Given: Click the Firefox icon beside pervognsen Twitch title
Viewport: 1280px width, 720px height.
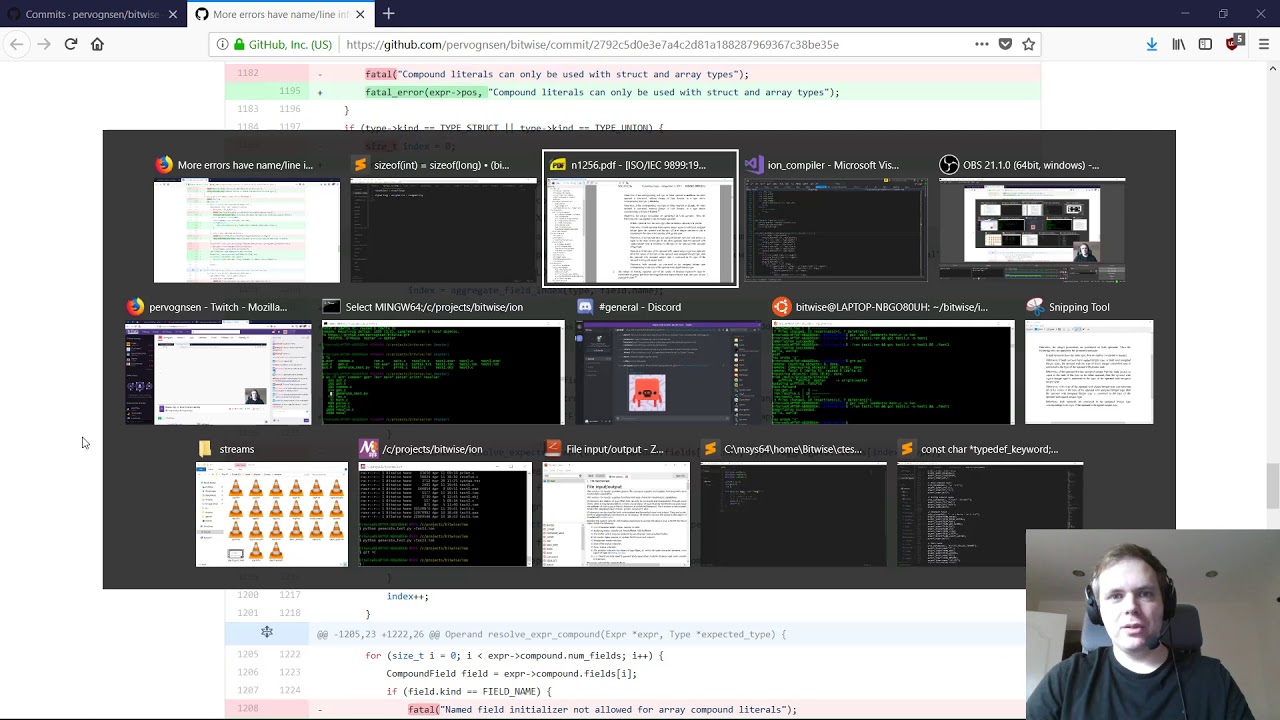Looking at the screenshot, I should click(135, 307).
